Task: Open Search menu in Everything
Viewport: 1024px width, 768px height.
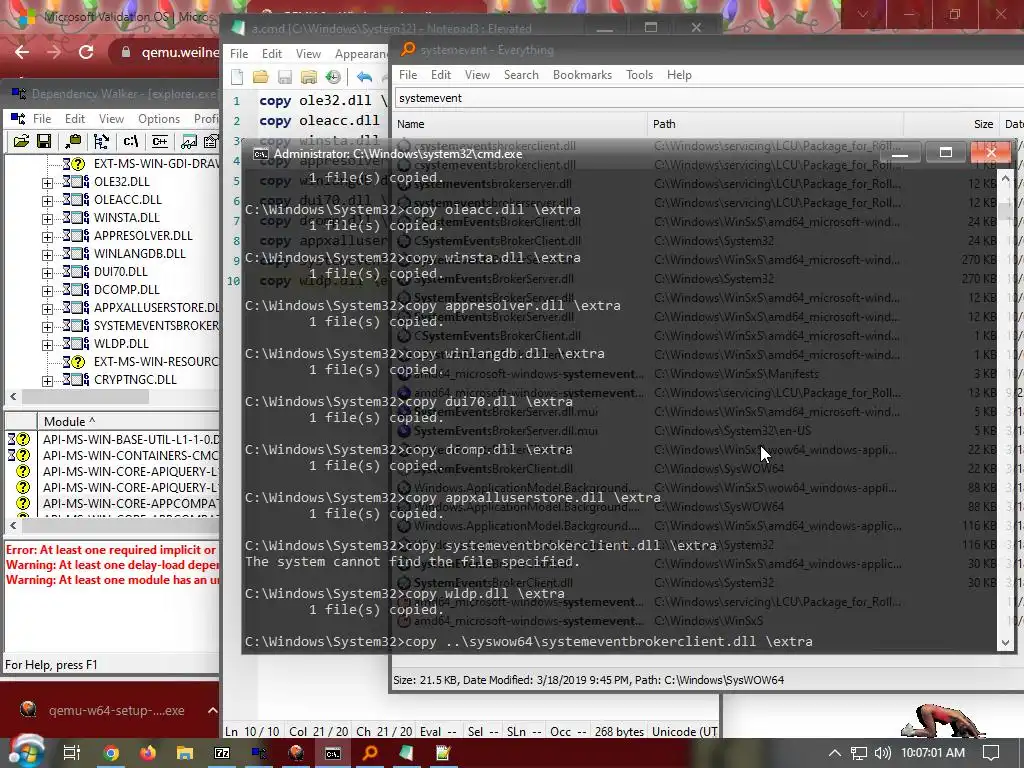Action: tap(521, 74)
